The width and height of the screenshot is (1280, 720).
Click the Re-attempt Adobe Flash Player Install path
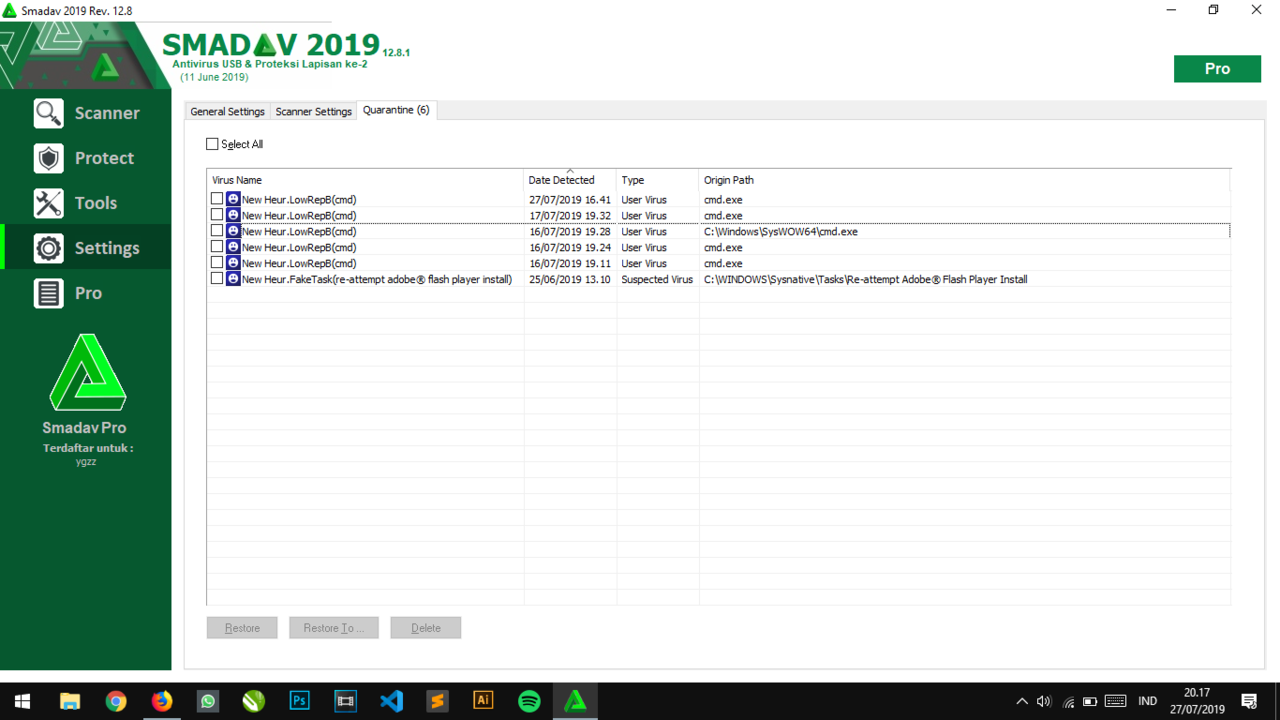point(865,279)
